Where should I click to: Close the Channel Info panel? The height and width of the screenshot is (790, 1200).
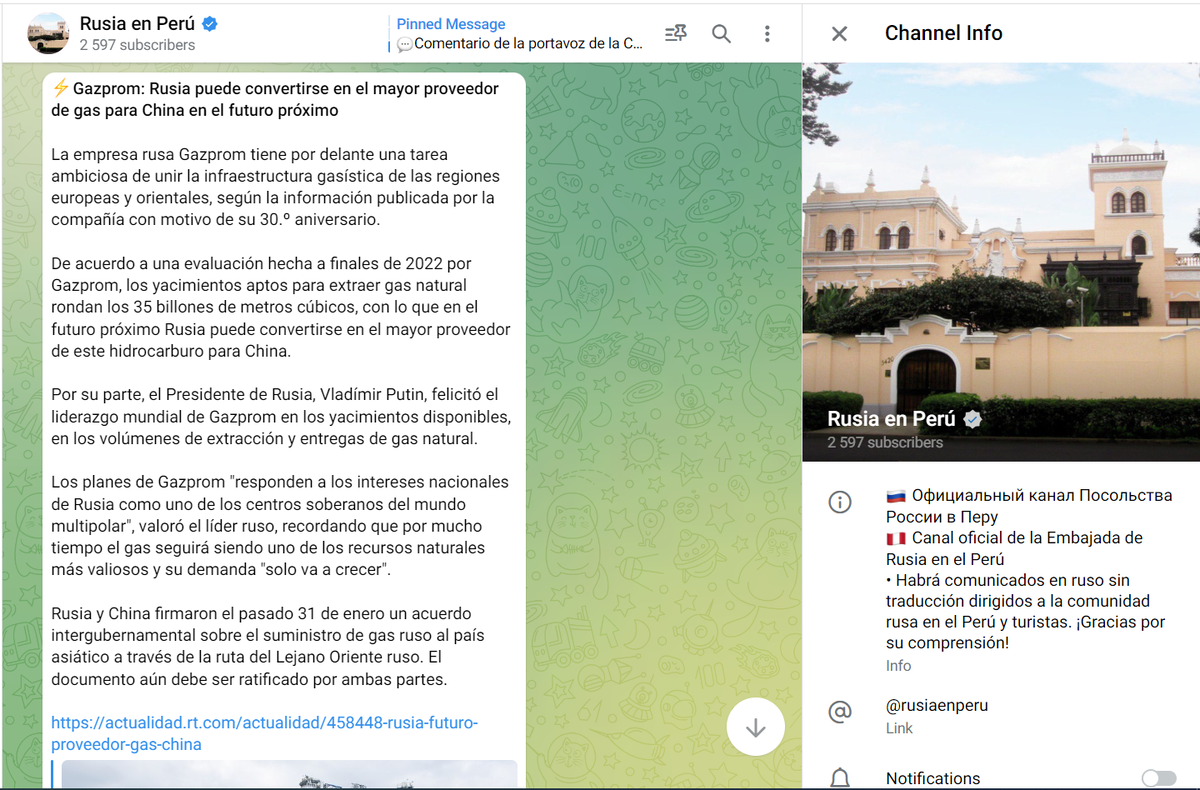pos(839,34)
